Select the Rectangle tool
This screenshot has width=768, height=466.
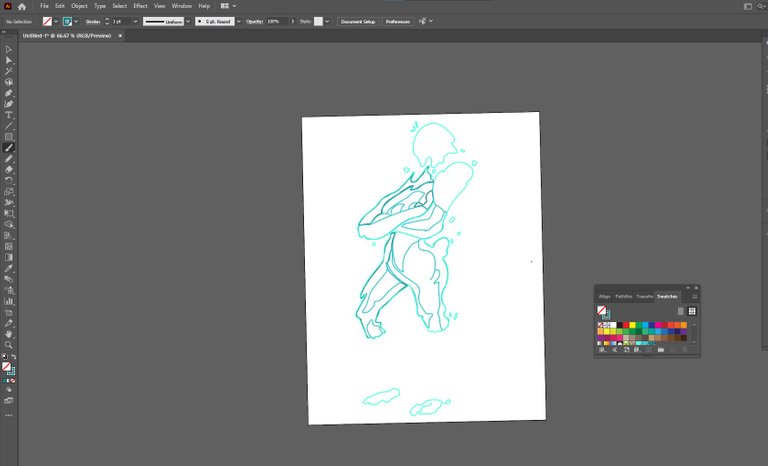pos(8,137)
